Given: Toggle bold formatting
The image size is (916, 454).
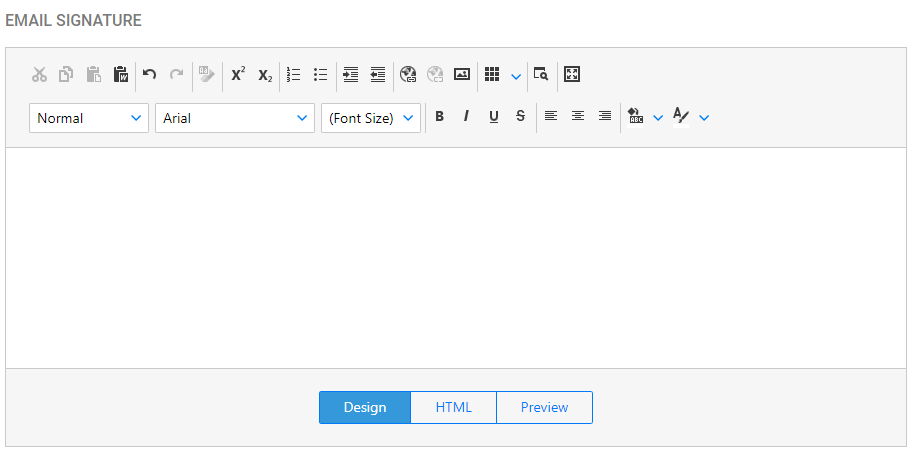Looking at the screenshot, I should coord(439,116).
